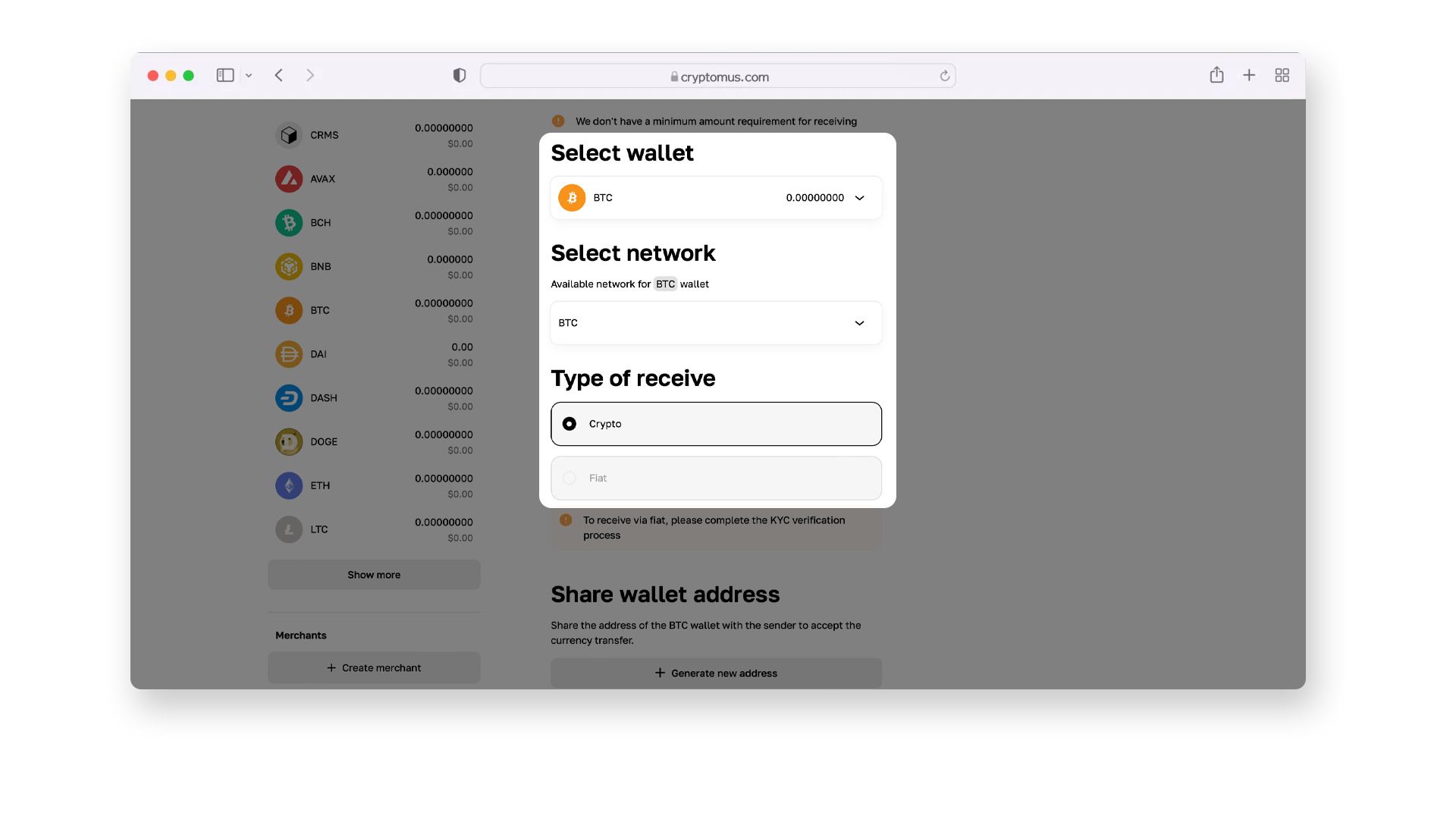Image resolution: width=1456 pixels, height=819 pixels.
Task: Open the BNB yellow coin icon
Action: [x=288, y=267]
